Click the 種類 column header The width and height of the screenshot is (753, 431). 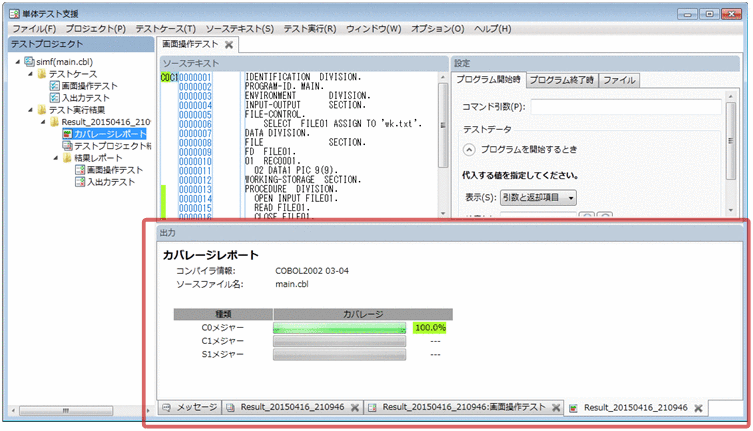tap(223, 314)
